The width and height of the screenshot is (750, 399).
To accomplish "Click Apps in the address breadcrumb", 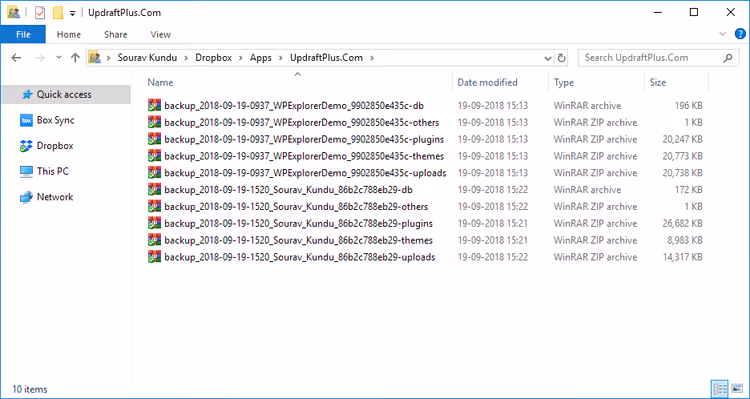I will (261, 58).
